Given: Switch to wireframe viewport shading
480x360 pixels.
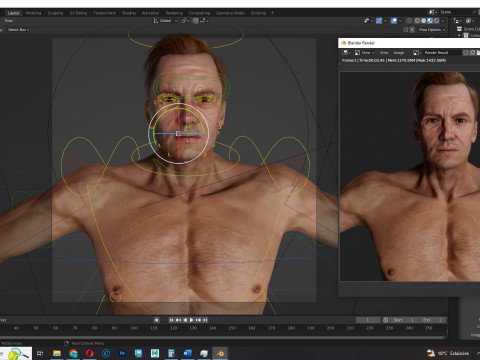Looking at the screenshot, I should 417,21.
